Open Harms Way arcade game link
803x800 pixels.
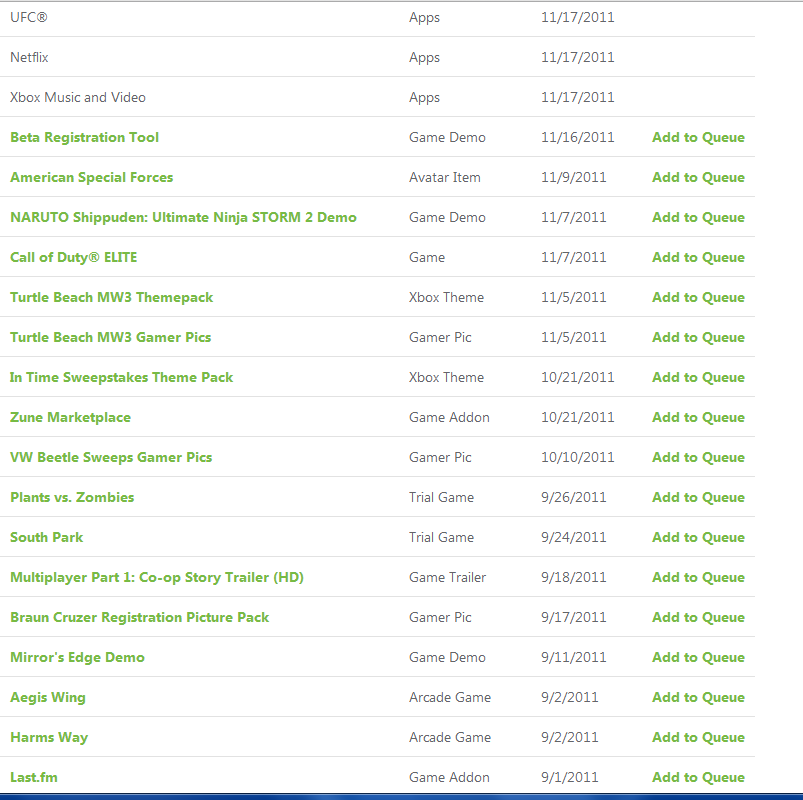(x=49, y=737)
